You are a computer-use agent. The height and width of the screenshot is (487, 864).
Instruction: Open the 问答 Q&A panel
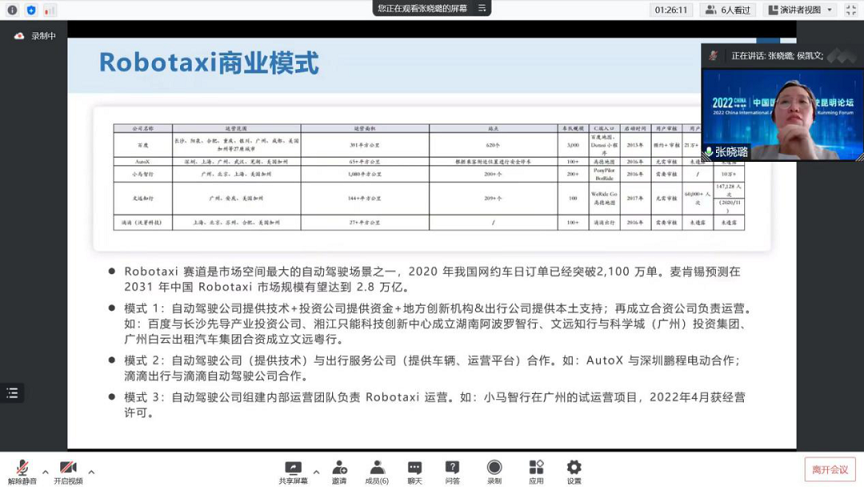452,472
